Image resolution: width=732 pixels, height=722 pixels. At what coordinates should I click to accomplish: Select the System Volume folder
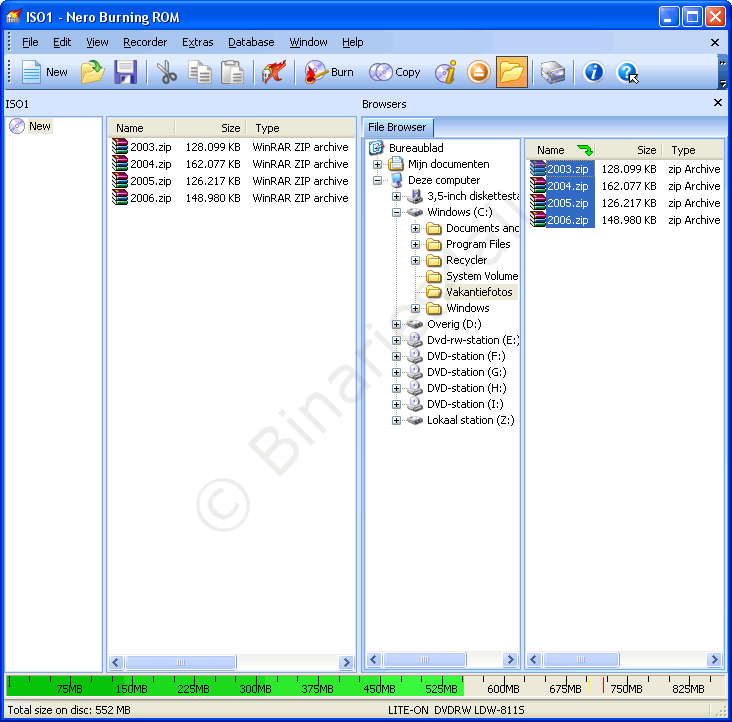(x=482, y=276)
